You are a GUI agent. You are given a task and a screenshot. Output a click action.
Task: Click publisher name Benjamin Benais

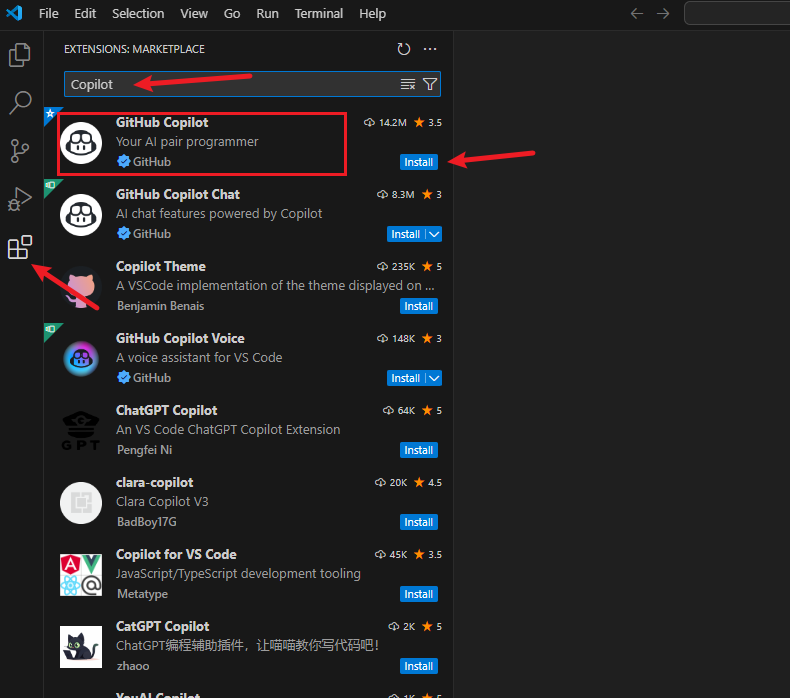point(160,306)
